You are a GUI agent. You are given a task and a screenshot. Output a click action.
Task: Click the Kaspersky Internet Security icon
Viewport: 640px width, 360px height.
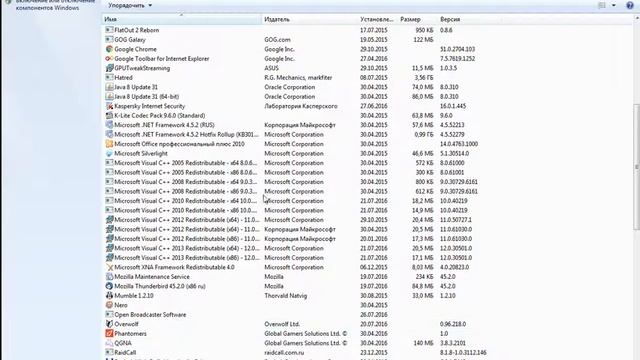[109, 106]
